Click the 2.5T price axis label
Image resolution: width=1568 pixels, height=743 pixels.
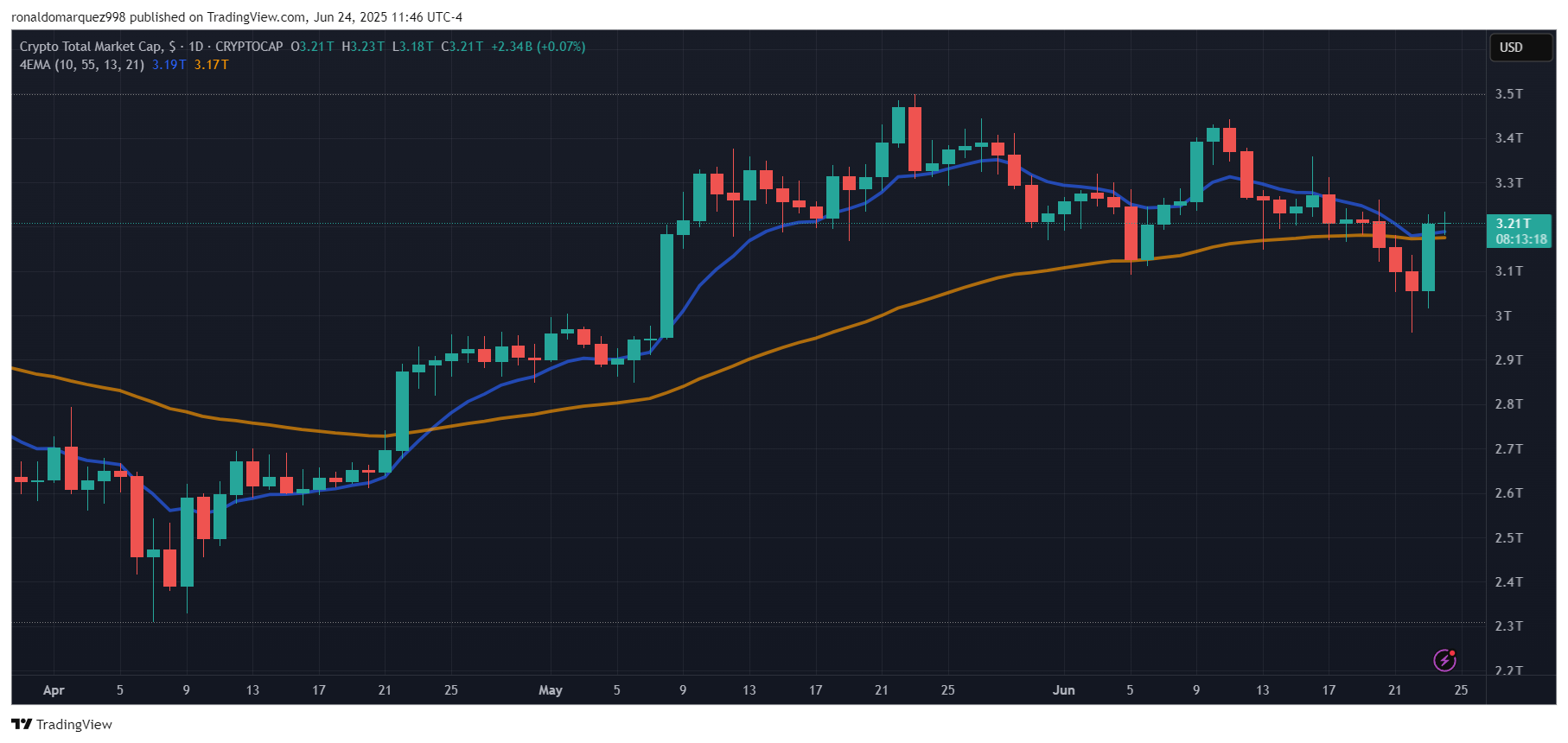(x=1509, y=537)
